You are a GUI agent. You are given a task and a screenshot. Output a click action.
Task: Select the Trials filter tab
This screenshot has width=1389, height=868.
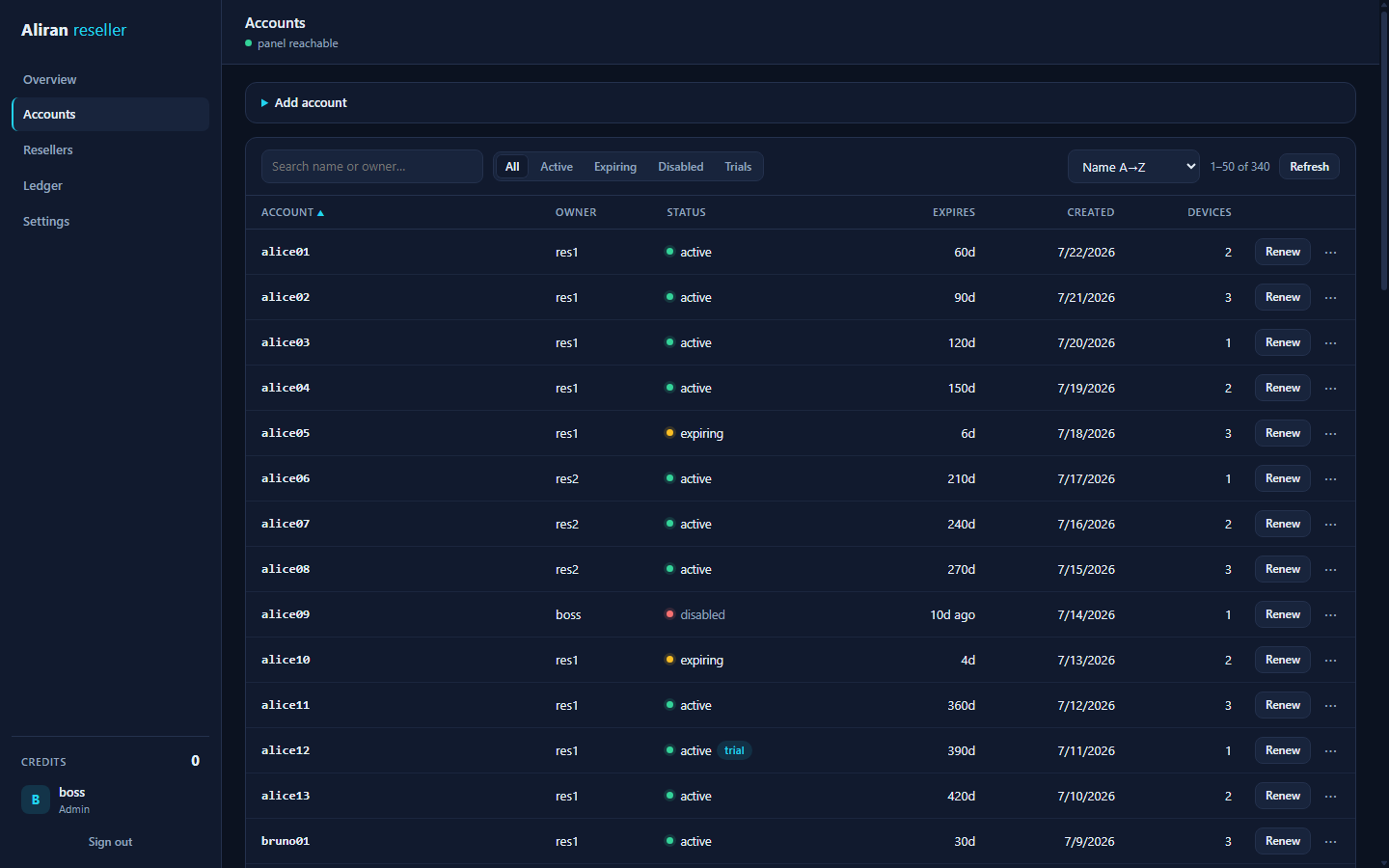[x=738, y=167]
